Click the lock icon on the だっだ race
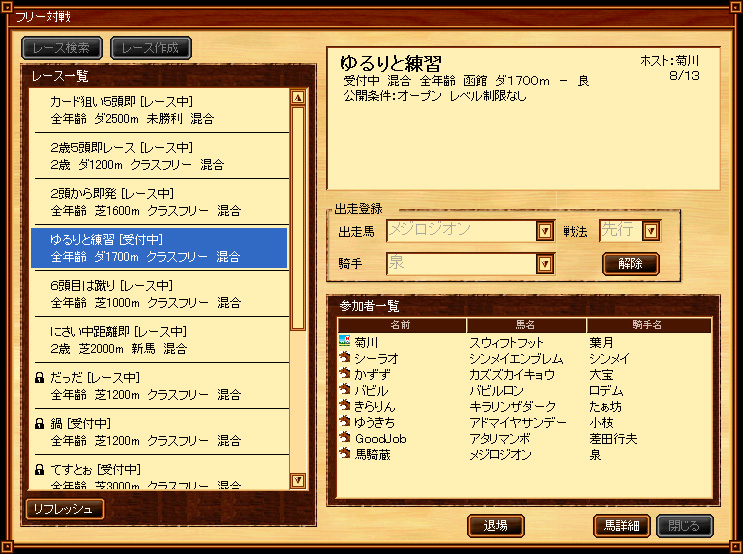Screen dimensions: 743x554 point(40,378)
